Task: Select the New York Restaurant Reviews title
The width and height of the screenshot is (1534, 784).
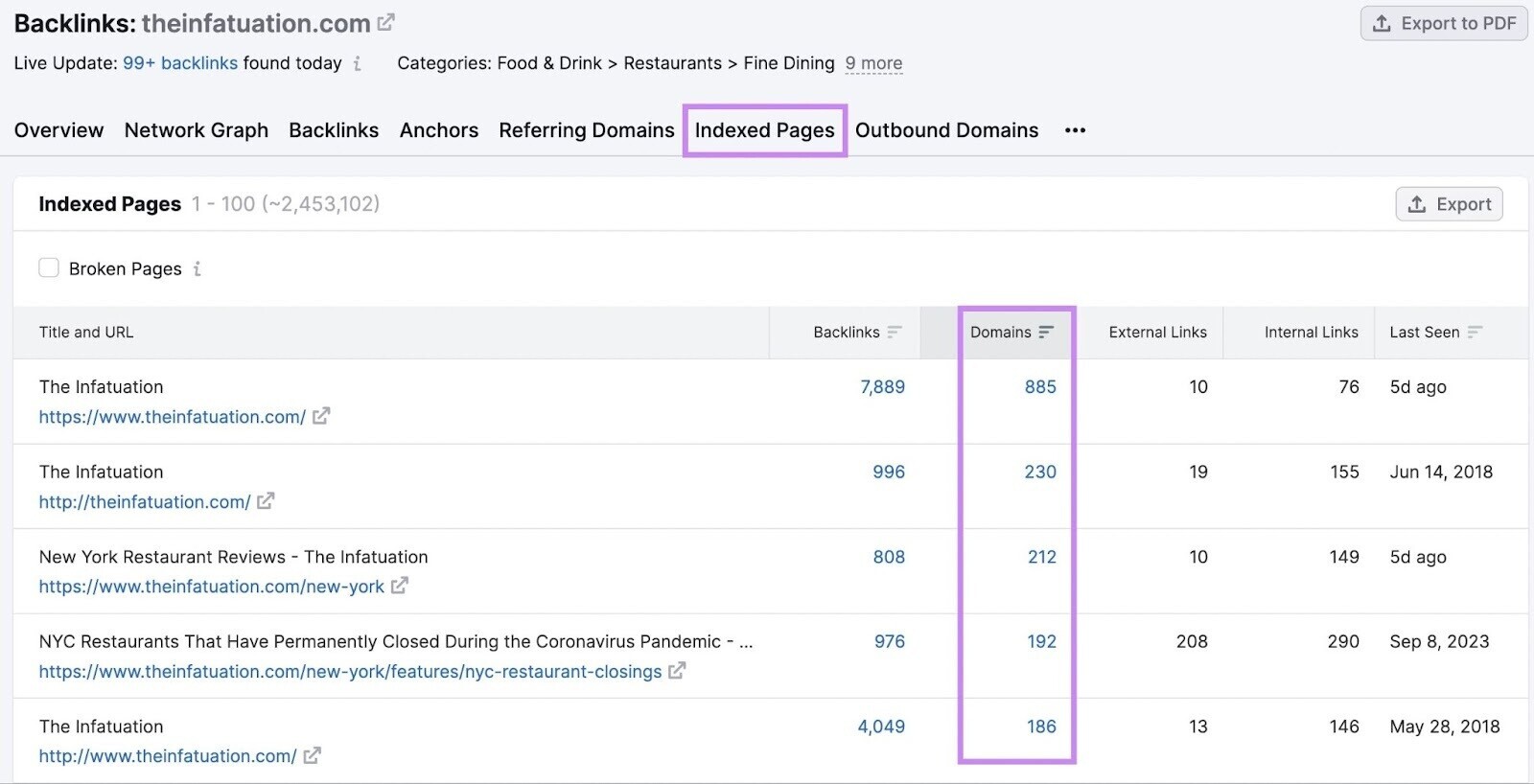Action: pos(234,557)
